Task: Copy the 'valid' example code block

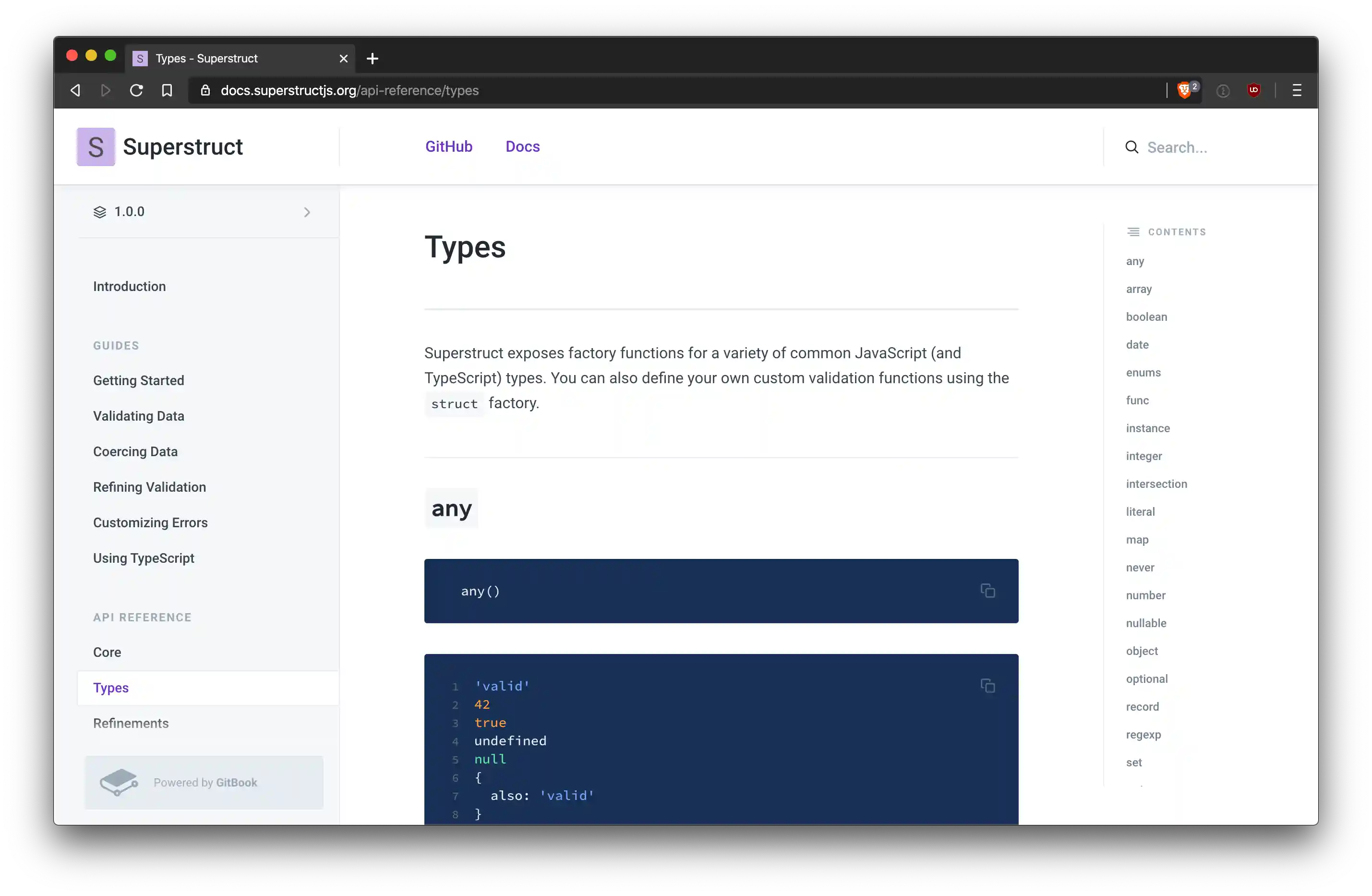Action: (x=987, y=686)
